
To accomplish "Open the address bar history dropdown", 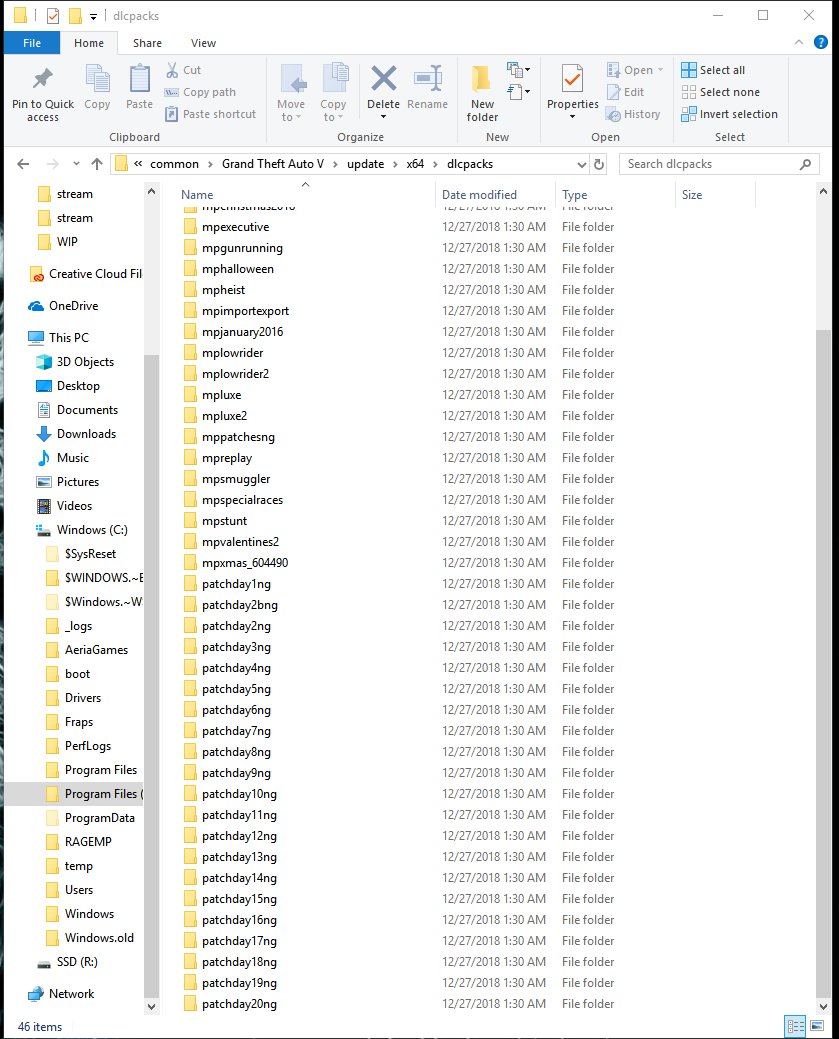I will pyautogui.click(x=581, y=164).
